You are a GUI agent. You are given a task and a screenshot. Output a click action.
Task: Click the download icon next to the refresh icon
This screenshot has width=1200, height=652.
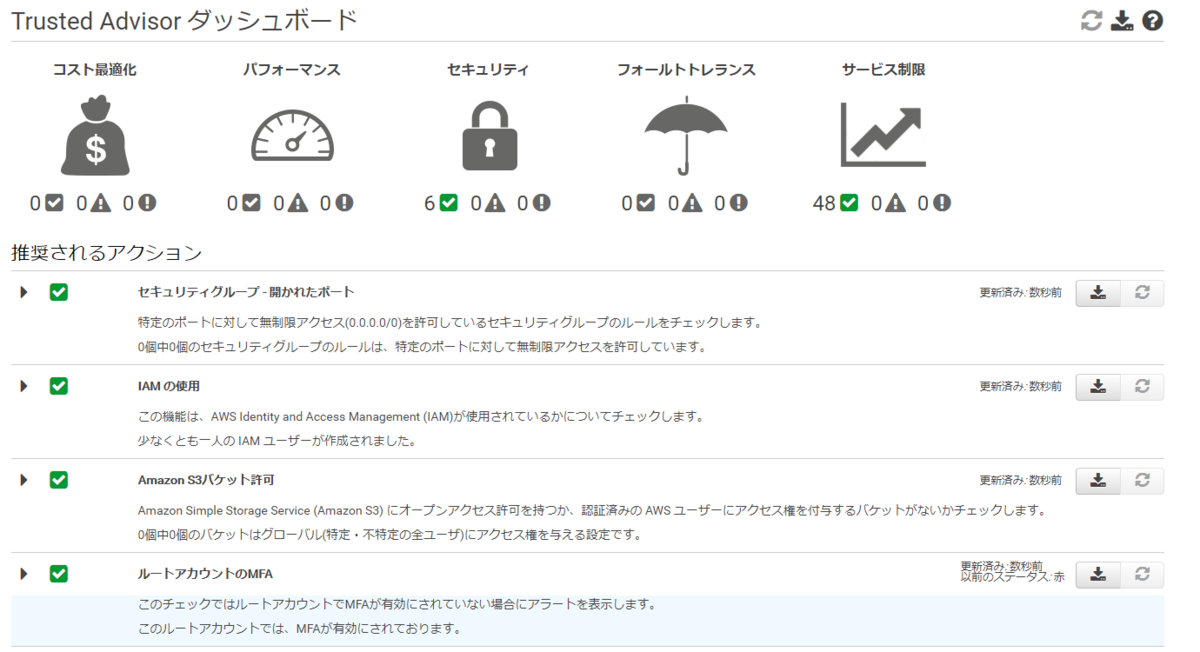coord(1122,18)
